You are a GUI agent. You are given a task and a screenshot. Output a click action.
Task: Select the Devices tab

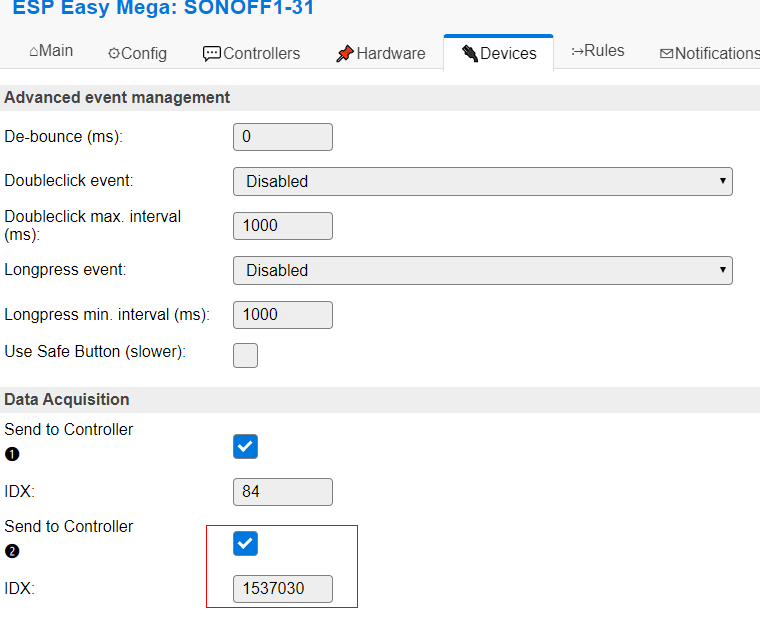(499, 53)
